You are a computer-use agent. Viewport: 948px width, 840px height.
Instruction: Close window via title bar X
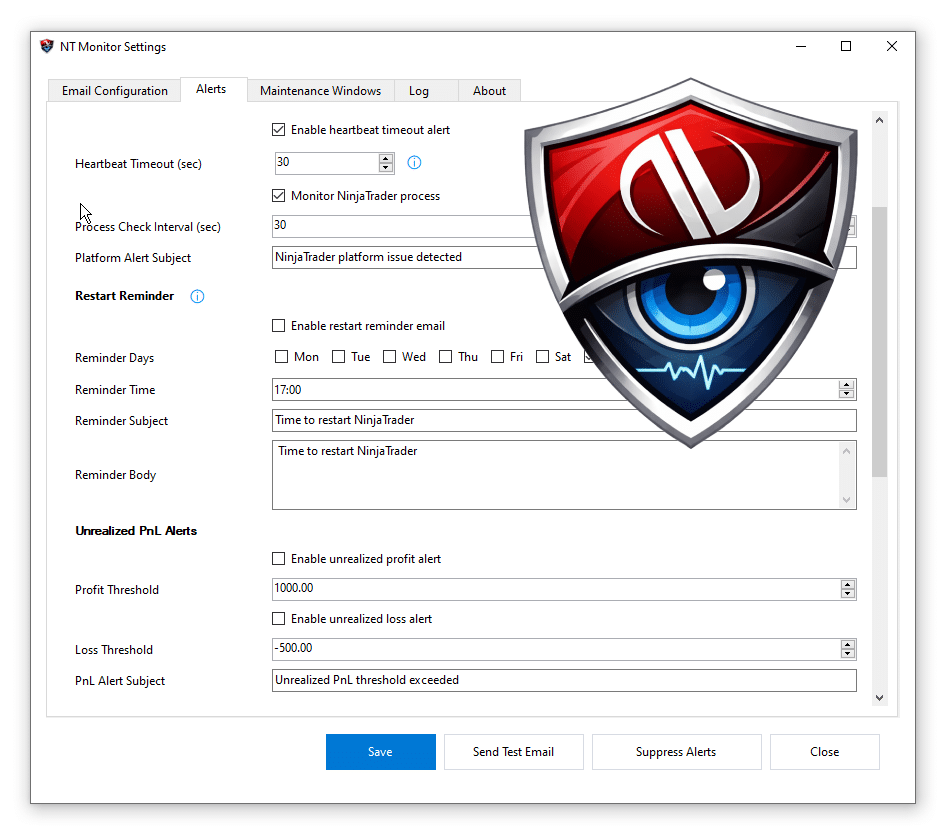tap(892, 47)
